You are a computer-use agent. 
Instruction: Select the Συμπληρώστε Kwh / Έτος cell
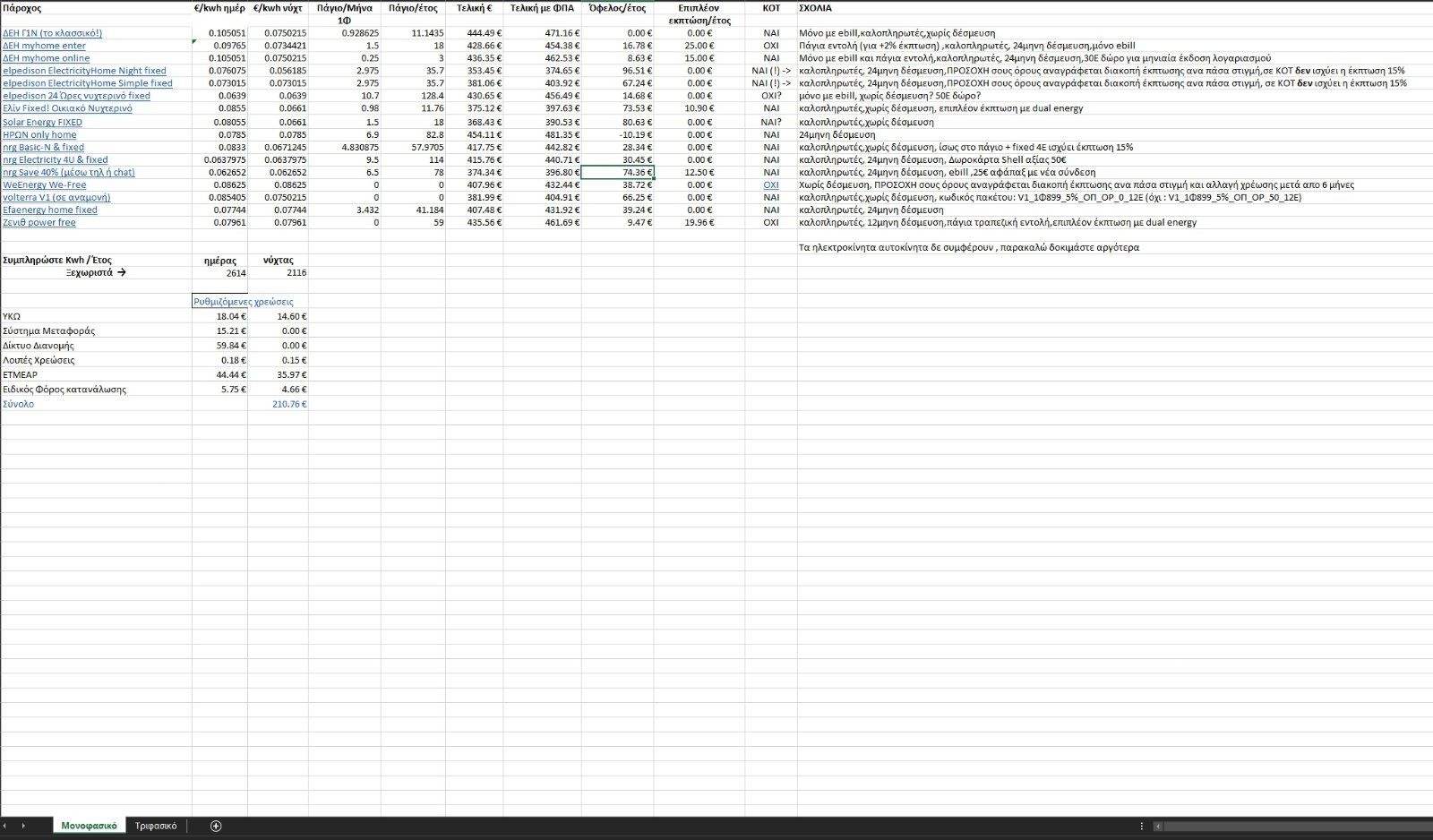[x=96, y=261]
